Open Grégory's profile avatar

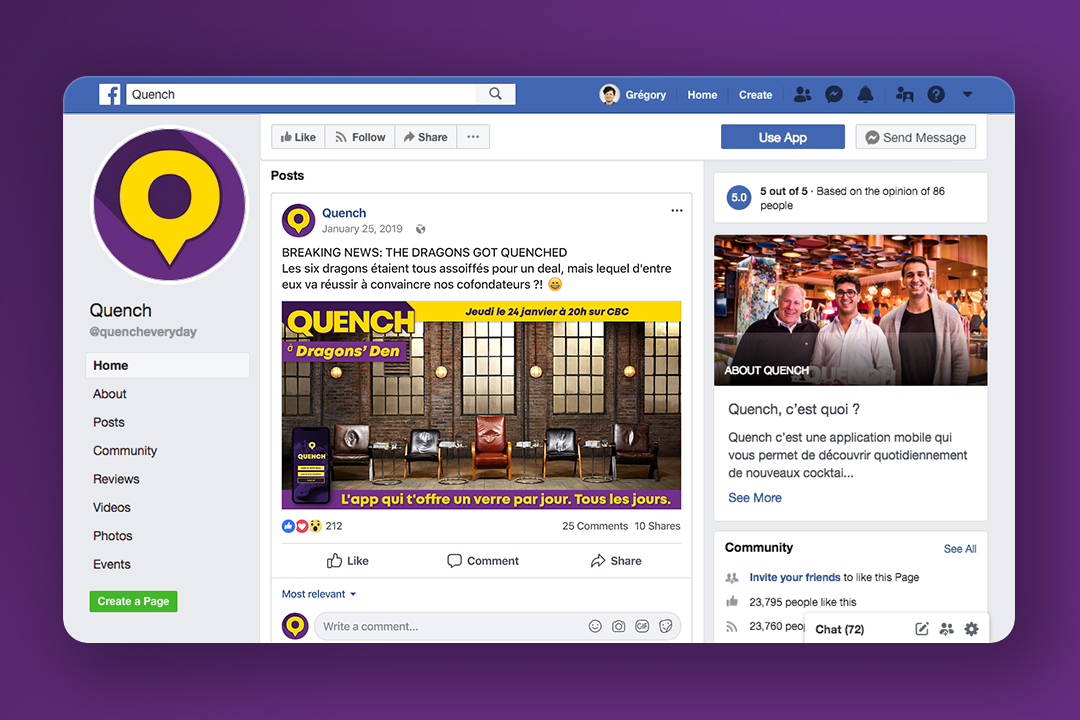pyautogui.click(x=609, y=94)
